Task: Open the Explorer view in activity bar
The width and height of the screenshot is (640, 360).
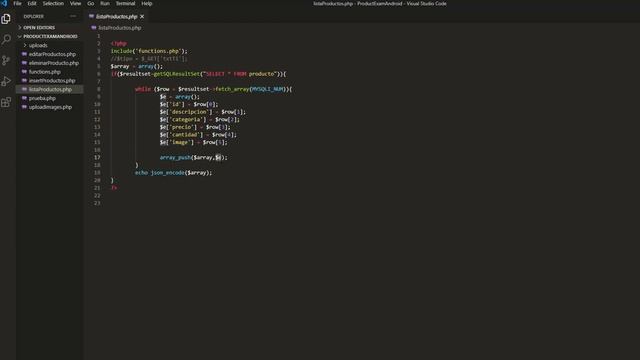Action: [6, 19]
